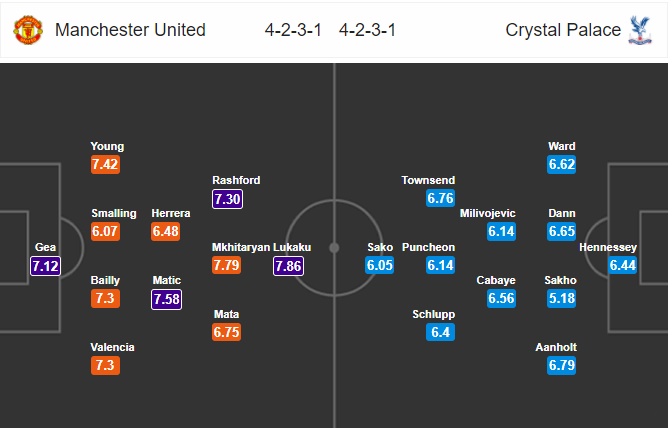
Task: Select Rashford's 7.30 rating badge
Action: coord(228,199)
